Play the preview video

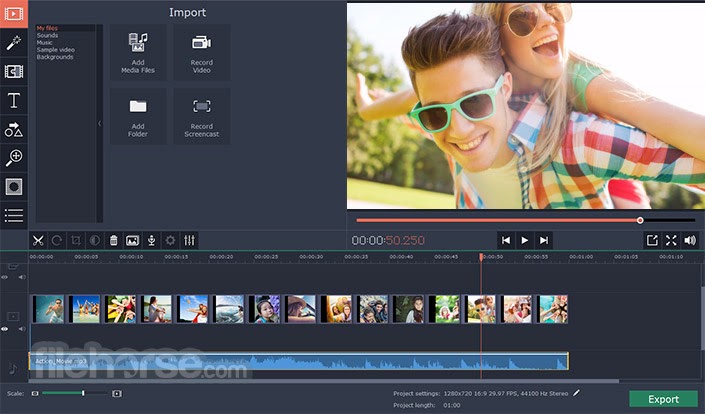point(524,240)
